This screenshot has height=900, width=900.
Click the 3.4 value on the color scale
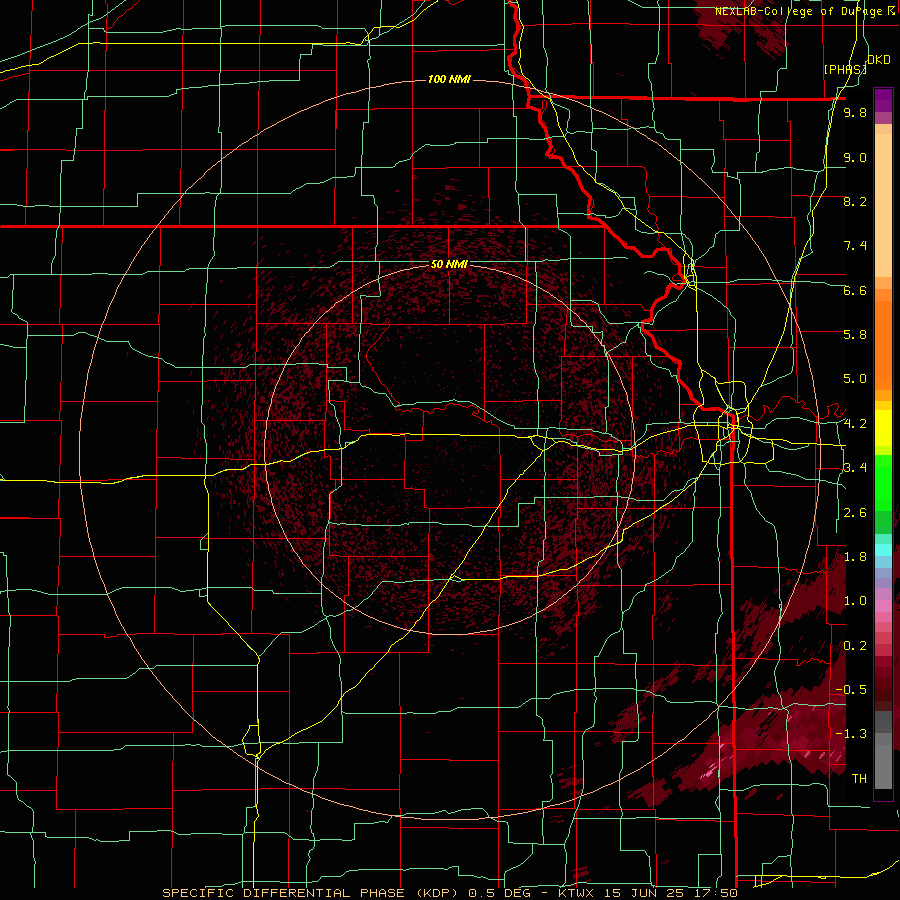click(855, 468)
